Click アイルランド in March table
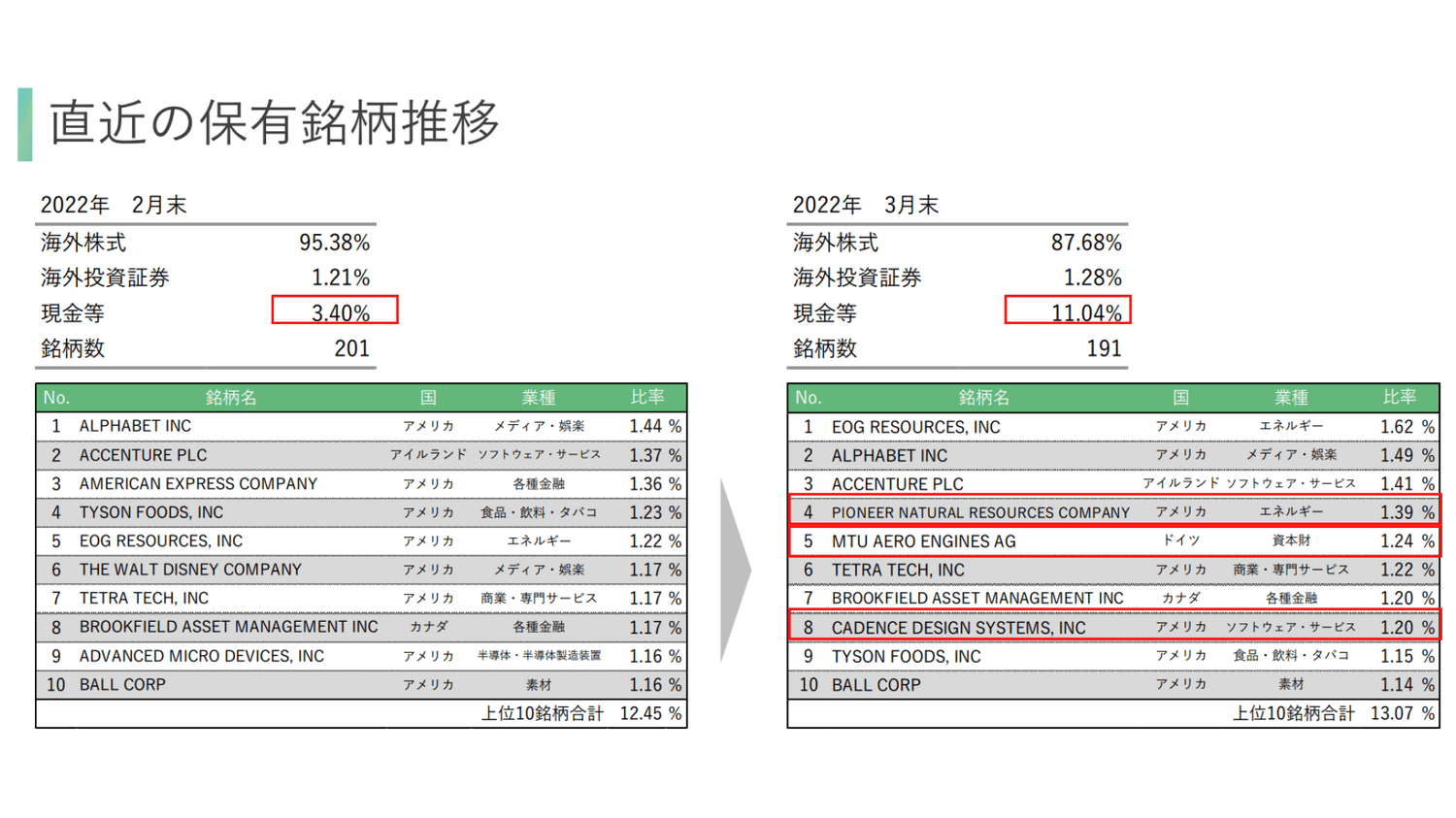This screenshot has height=818, width=1456. 1180,483
